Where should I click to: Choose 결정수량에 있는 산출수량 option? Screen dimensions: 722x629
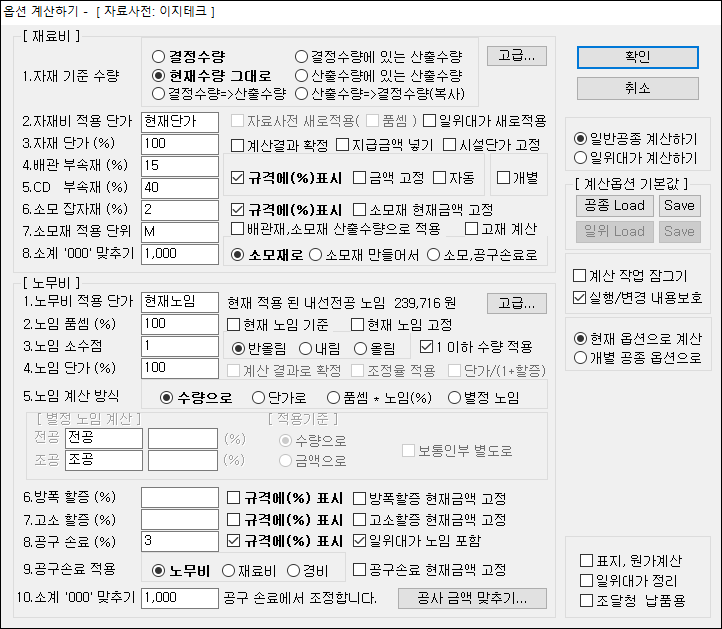coord(378,57)
